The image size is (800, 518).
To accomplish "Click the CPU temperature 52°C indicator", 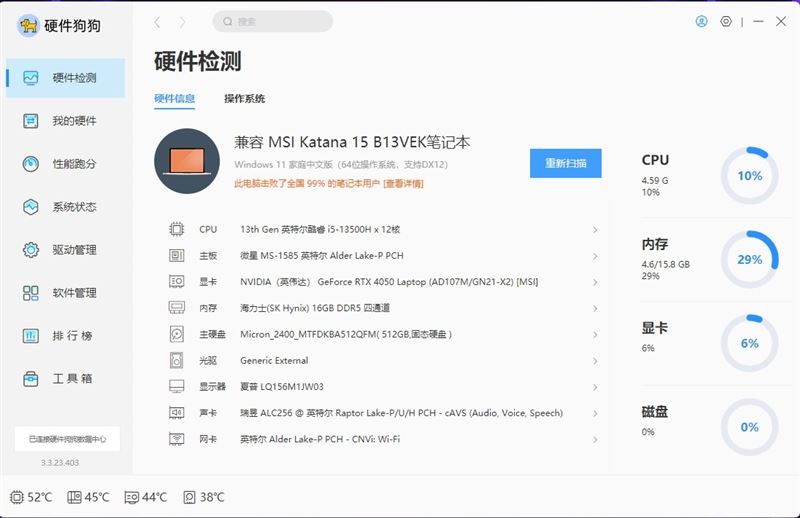I will pos(31,497).
